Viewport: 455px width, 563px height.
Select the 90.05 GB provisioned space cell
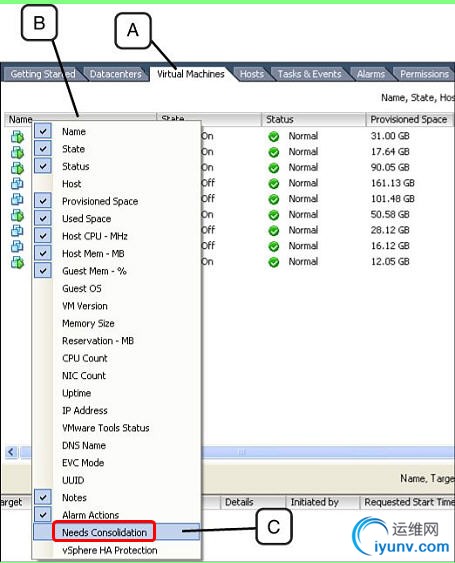(x=390, y=167)
